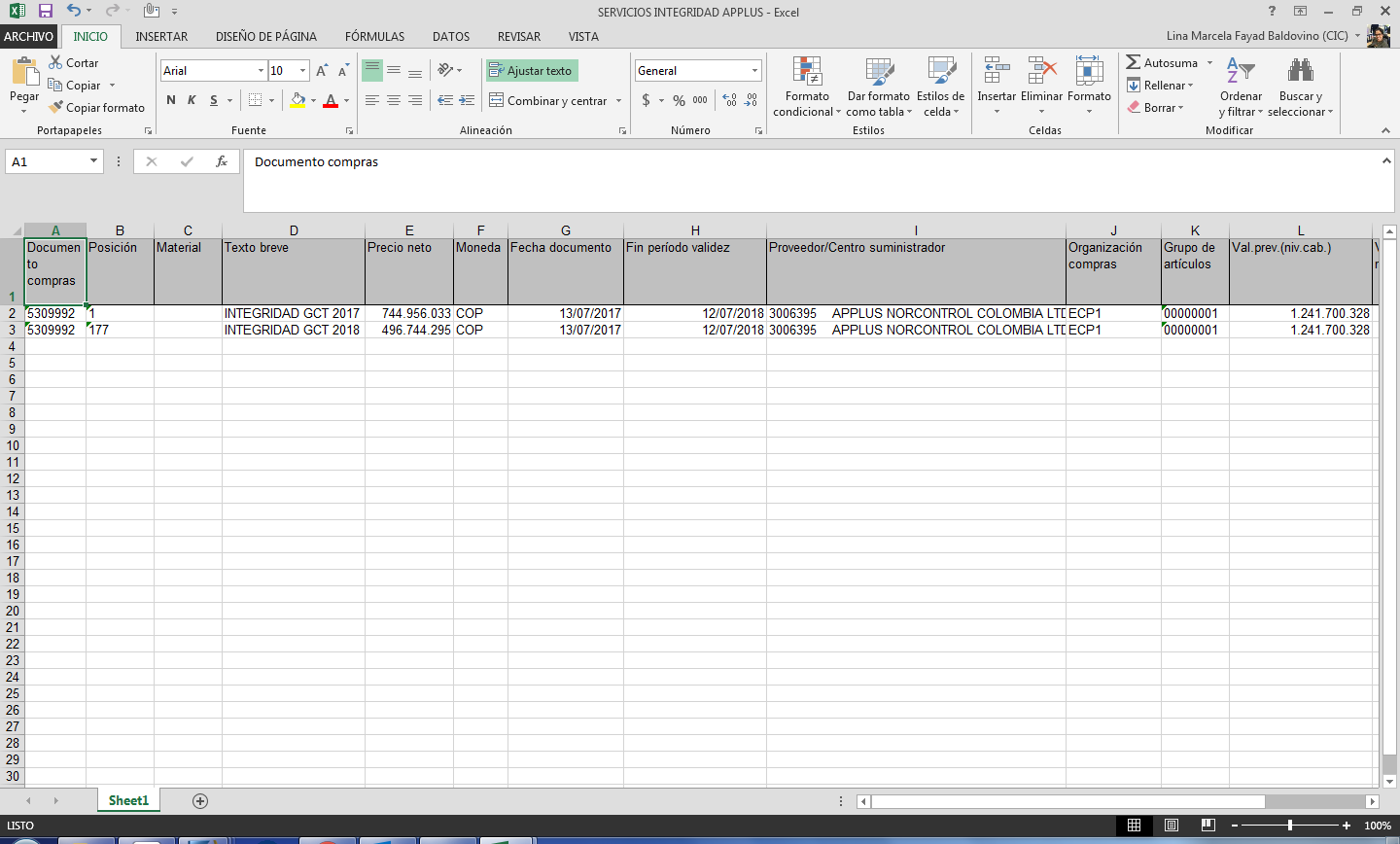
Task: Decrease indent in the cell
Action: (445, 100)
